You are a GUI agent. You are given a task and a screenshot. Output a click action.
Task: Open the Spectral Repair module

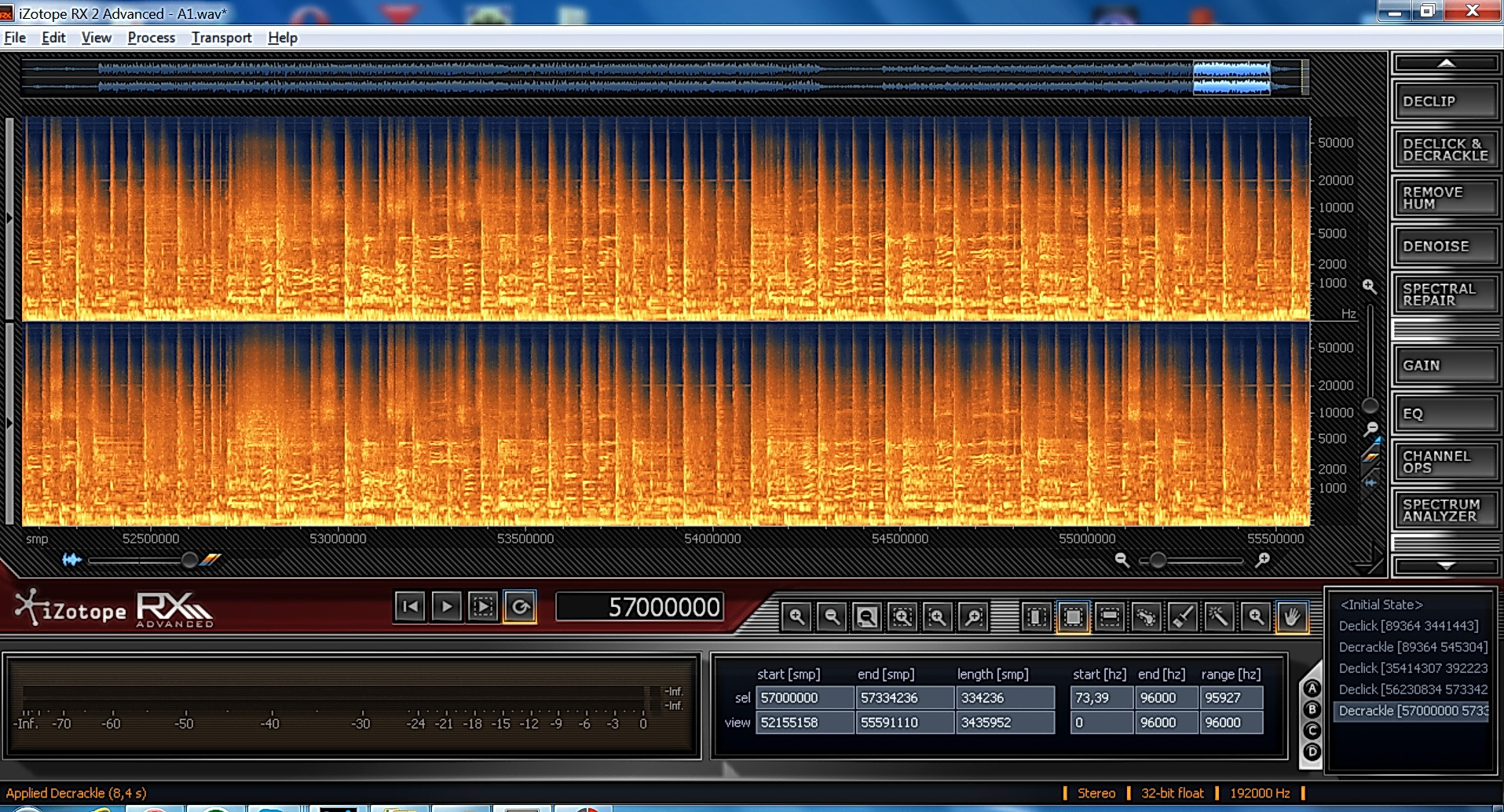tap(1445, 294)
